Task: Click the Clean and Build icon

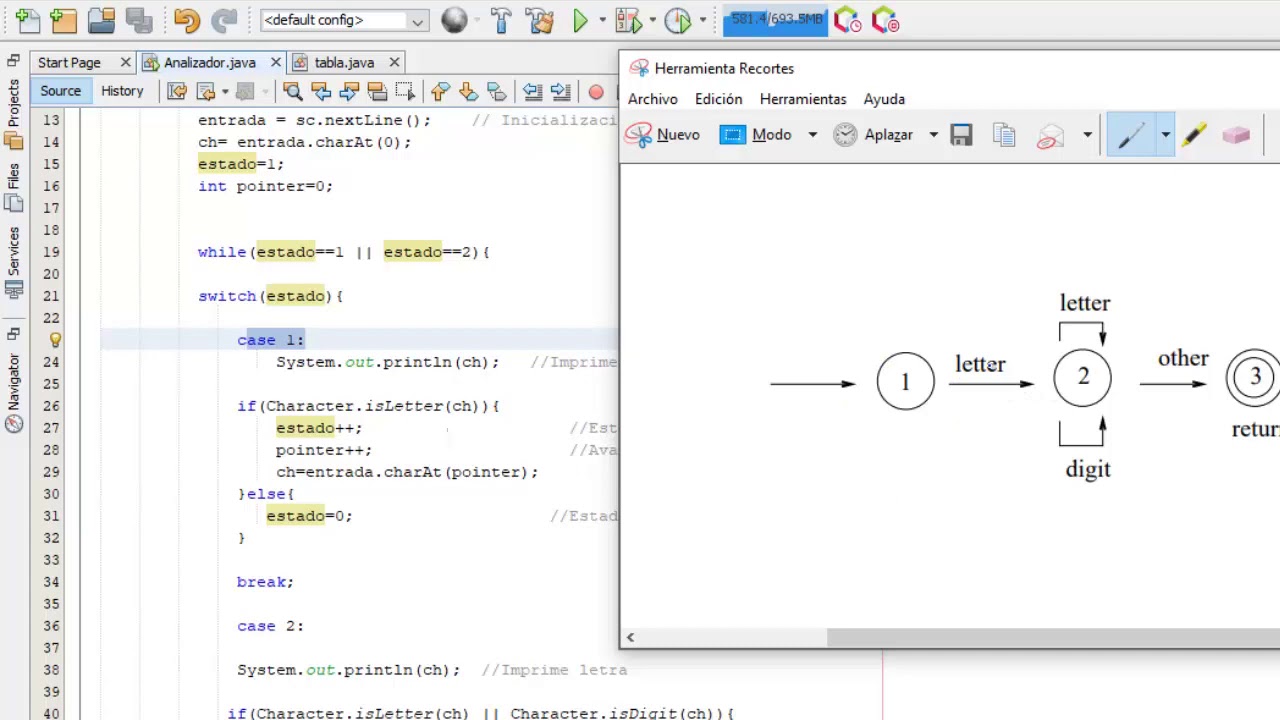Action: (x=539, y=20)
